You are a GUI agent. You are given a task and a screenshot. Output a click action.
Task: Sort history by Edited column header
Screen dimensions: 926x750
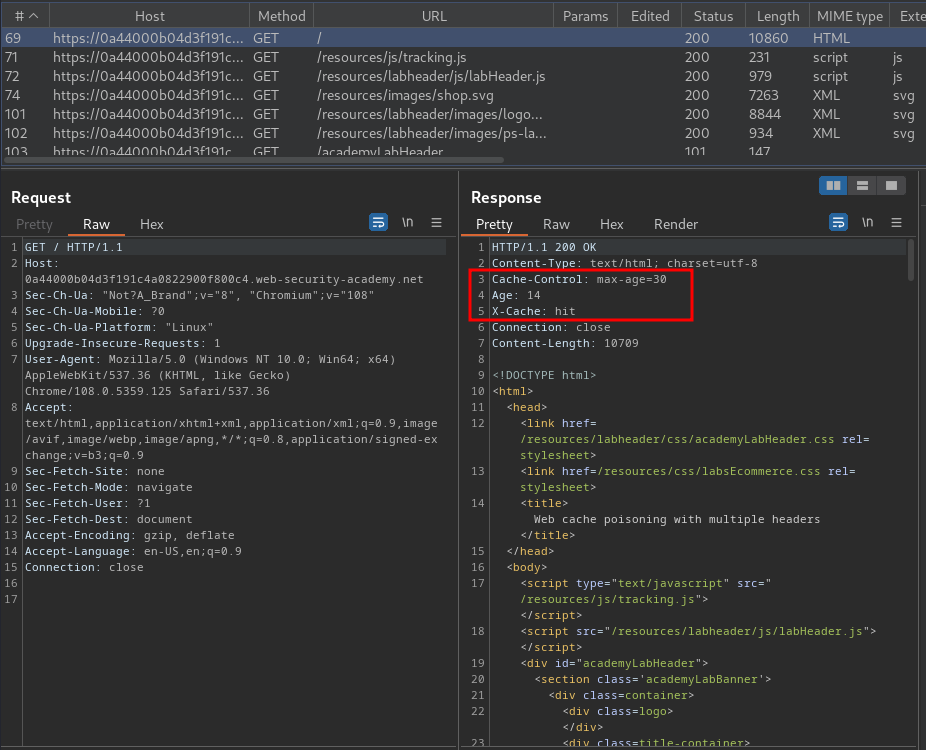coord(650,16)
